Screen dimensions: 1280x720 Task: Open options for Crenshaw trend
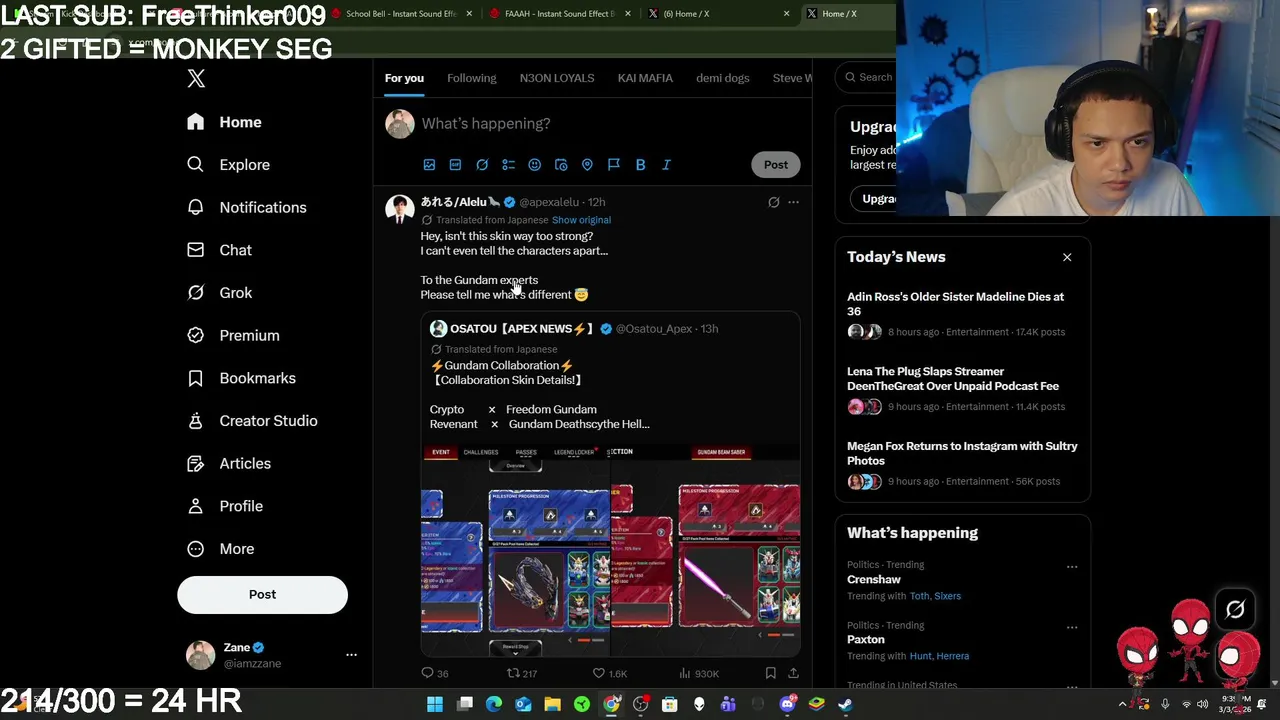pyautogui.click(x=1072, y=567)
